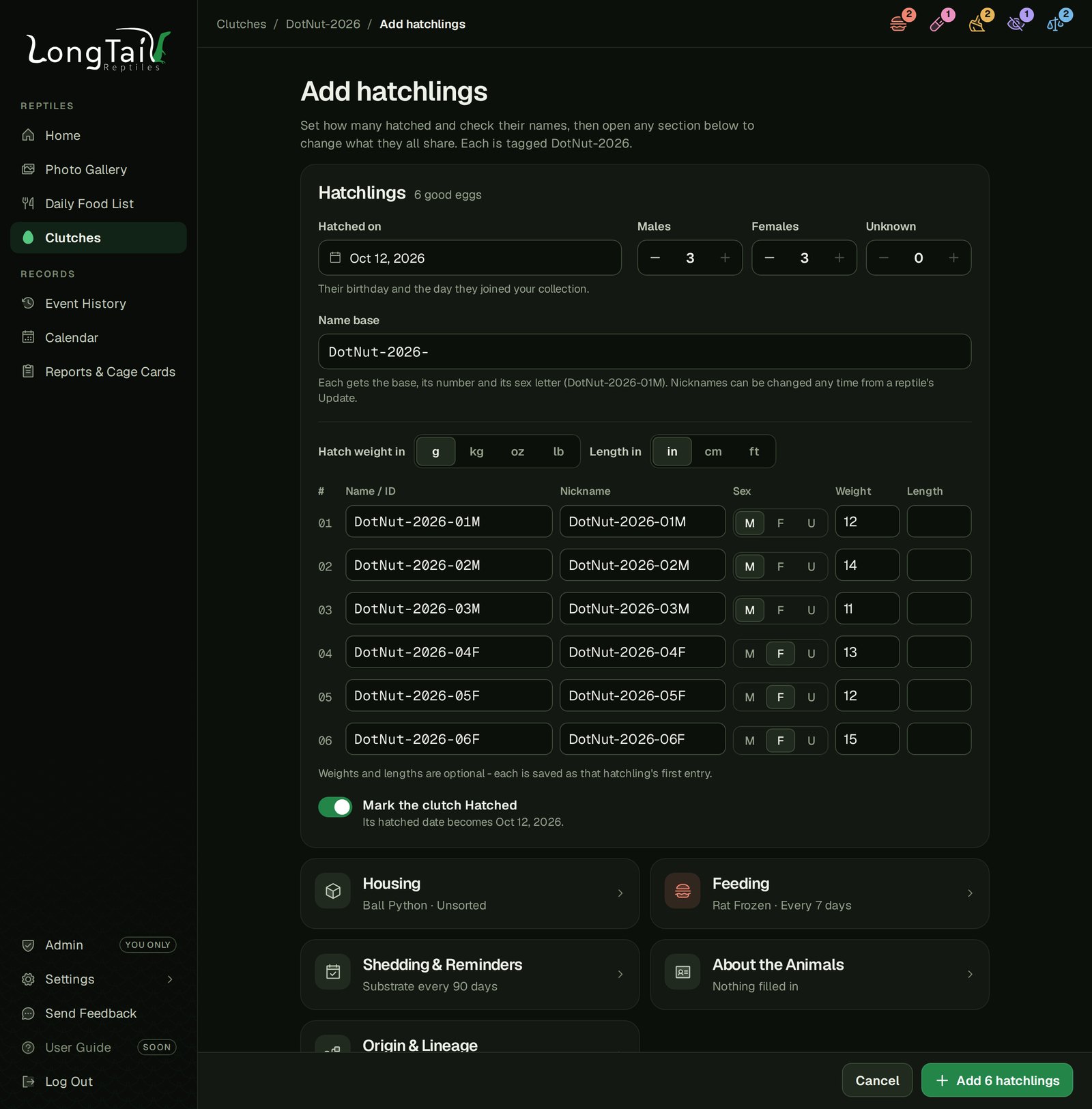
Task: Set hatchling 04 sex to M
Action: point(749,653)
